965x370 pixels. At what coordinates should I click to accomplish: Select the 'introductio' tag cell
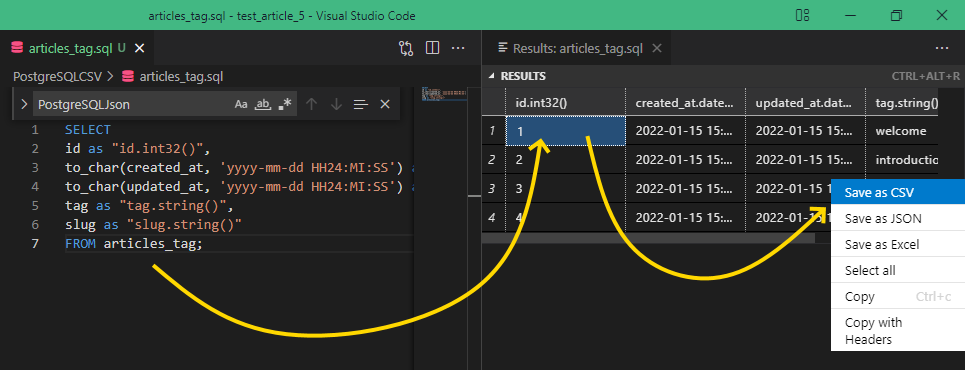pos(902,159)
